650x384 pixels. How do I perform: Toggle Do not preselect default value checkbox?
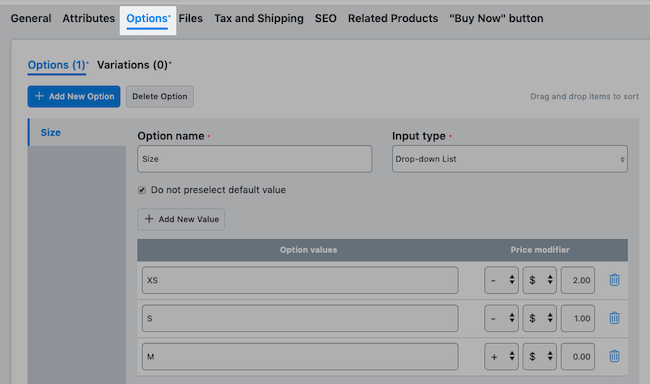[x=142, y=190]
